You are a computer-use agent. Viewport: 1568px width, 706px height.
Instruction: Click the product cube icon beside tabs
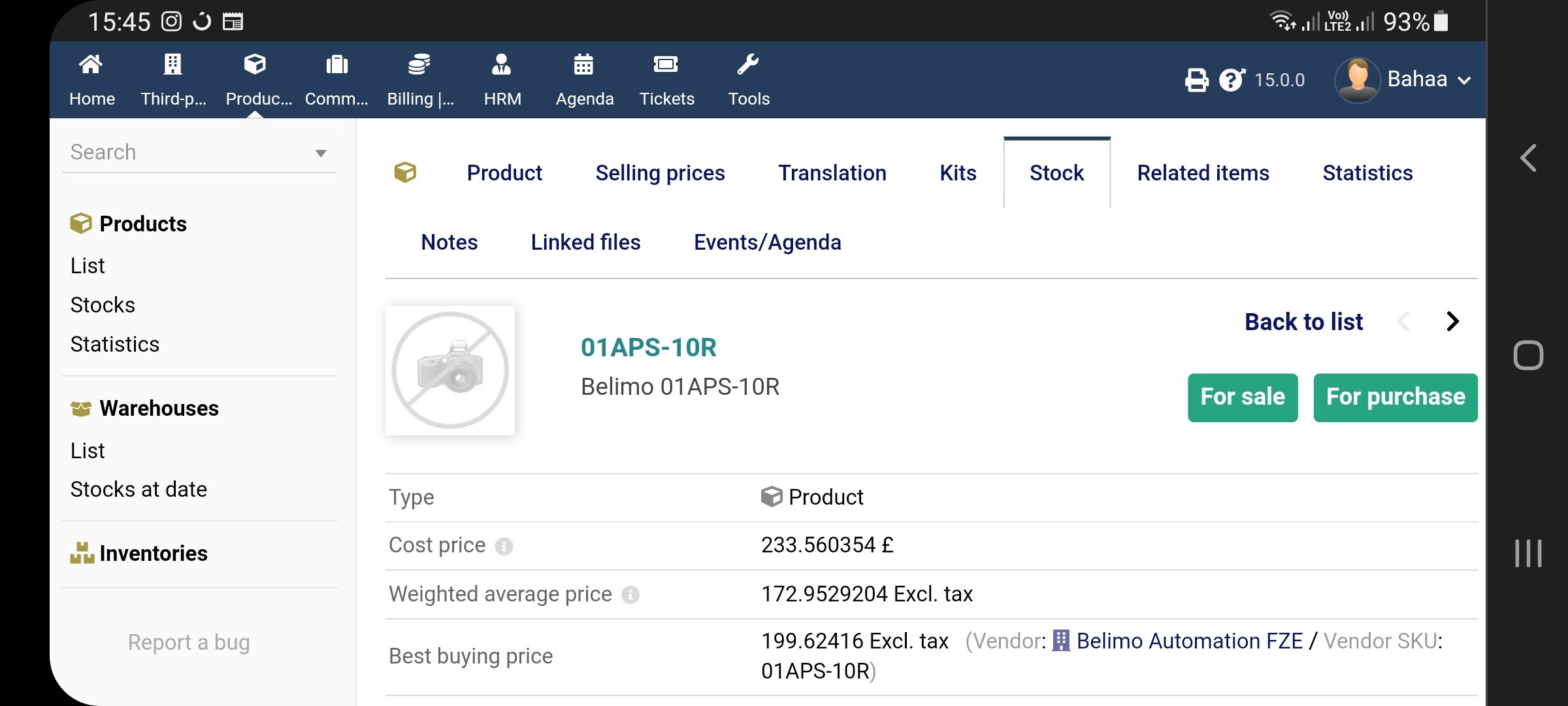coord(405,173)
